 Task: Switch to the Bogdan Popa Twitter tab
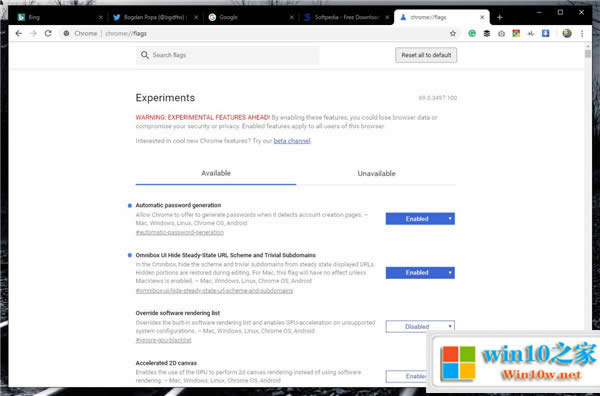tap(155, 17)
